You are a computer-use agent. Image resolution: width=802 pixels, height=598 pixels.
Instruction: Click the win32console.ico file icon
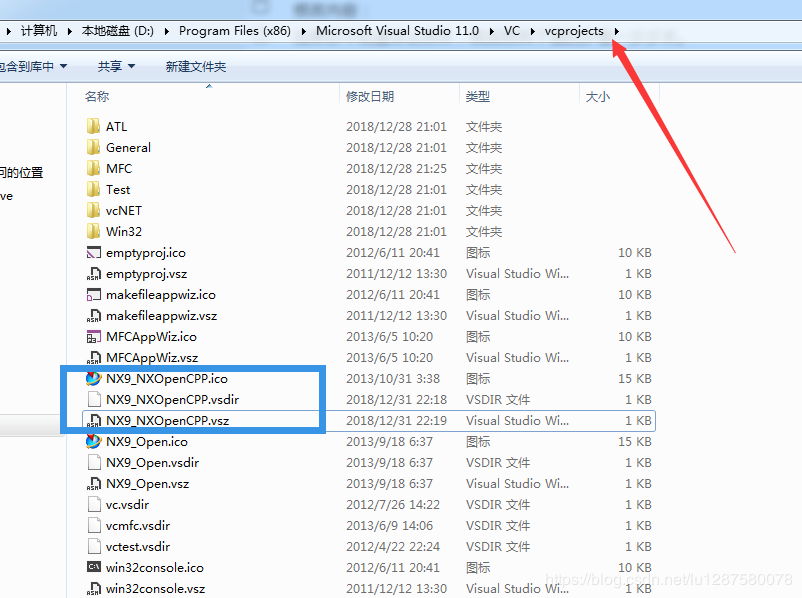coord(94,567)
